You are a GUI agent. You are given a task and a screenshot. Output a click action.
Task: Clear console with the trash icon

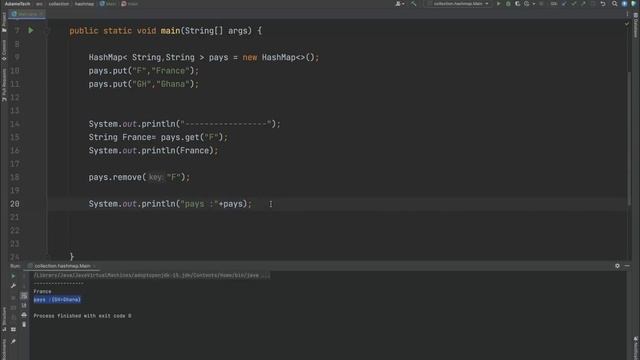coord(24,324)
